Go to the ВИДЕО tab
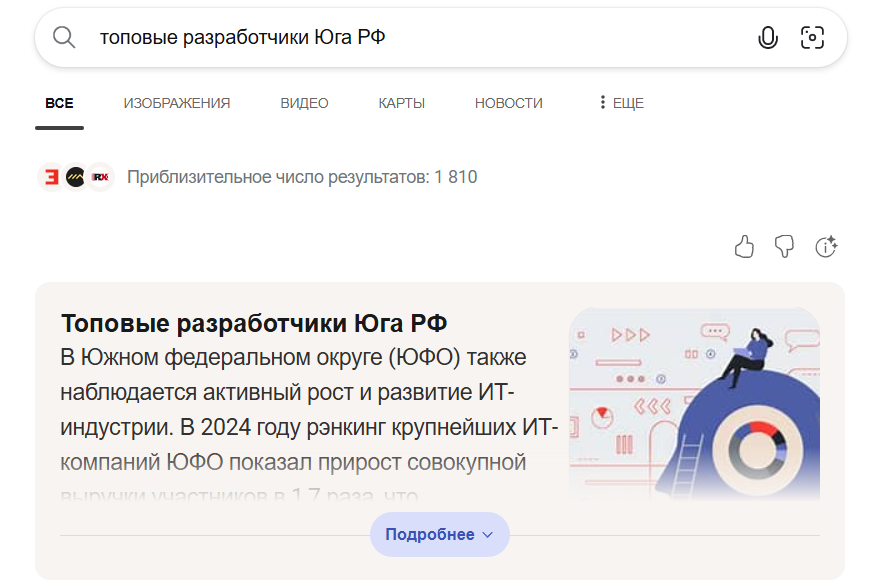The image size is (892, 587). click(304, 103)
